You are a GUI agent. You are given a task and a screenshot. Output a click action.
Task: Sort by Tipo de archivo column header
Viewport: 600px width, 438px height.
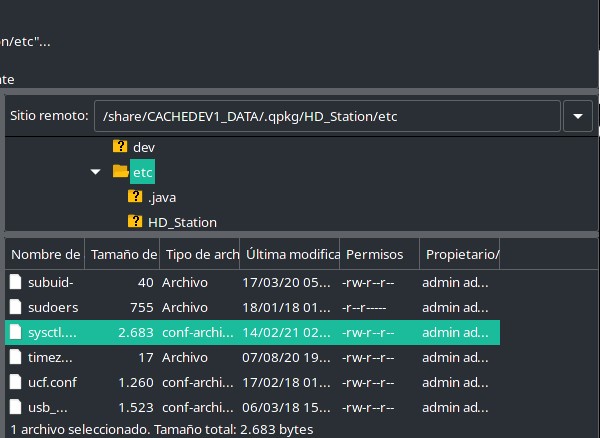point(198,255)
